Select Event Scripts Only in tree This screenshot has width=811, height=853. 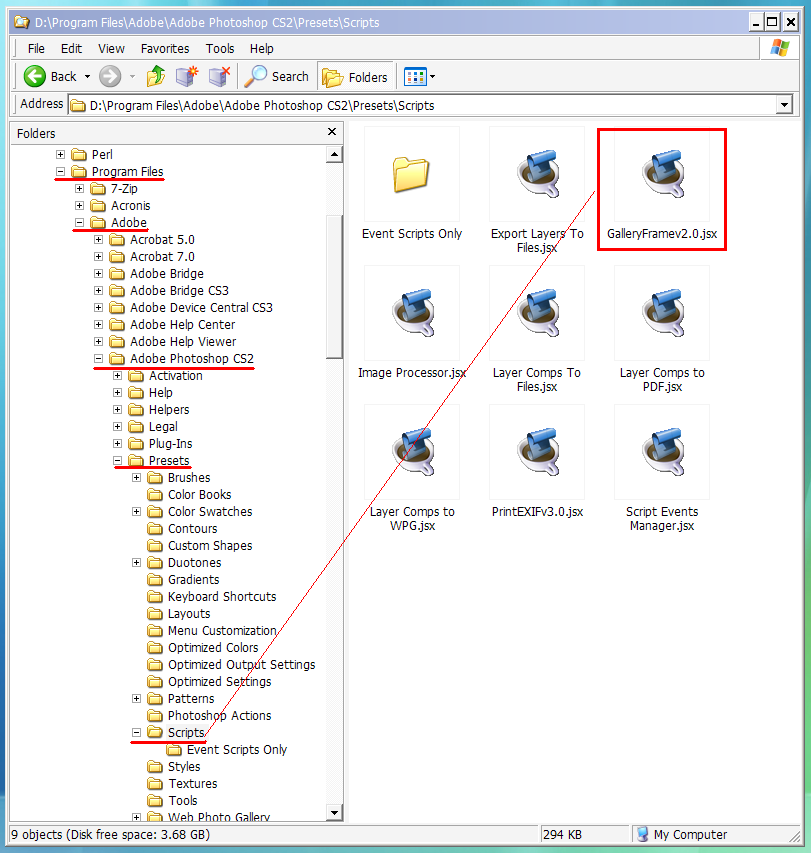(x=237, y=750)
